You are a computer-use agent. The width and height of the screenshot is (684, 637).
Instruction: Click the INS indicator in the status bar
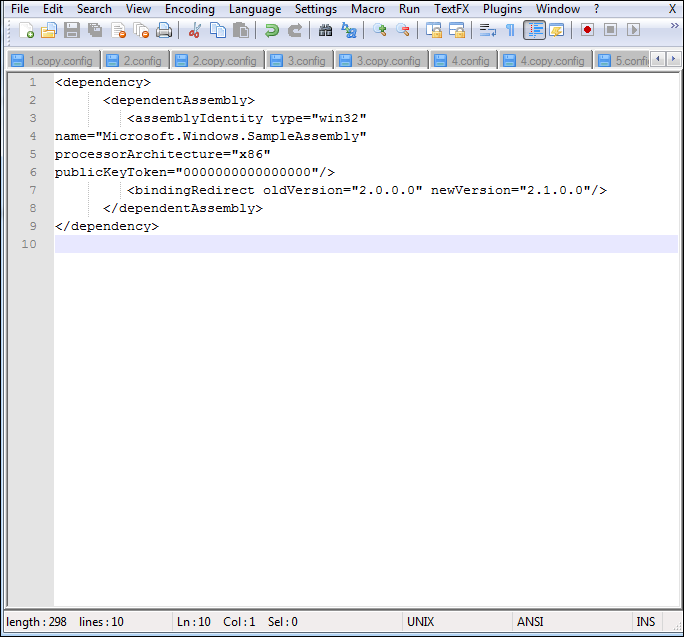[x=646, y=622]
